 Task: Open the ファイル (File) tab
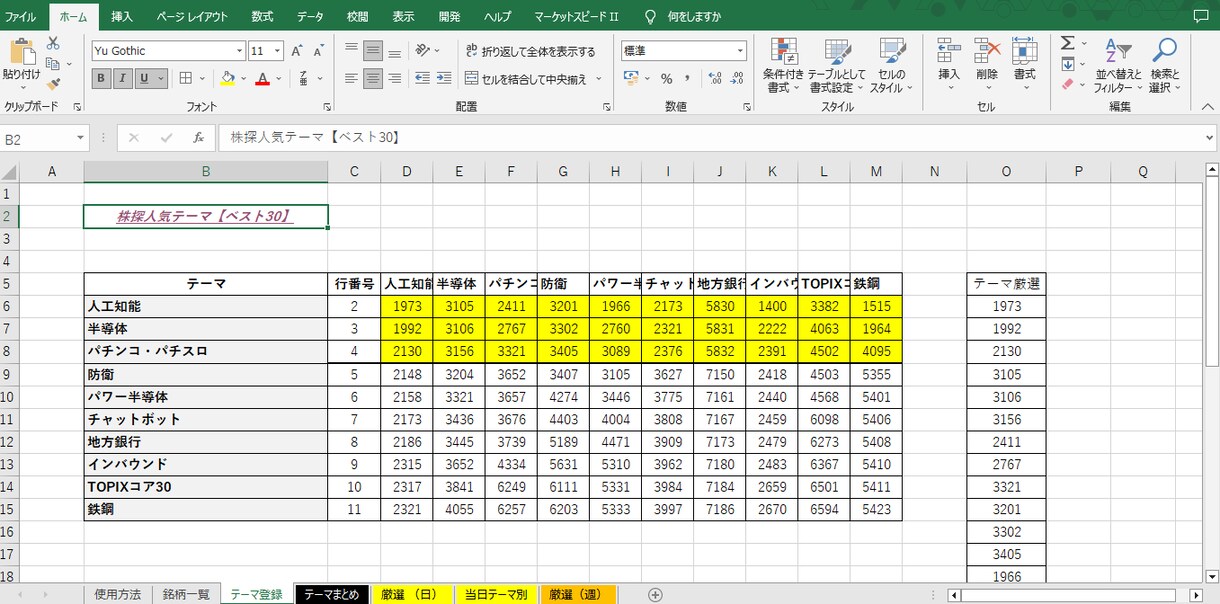pyautogui.click(x=20, y=17)
